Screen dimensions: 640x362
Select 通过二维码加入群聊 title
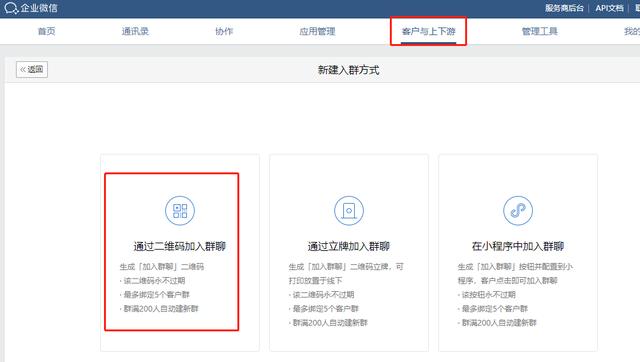tap(180, 246)
